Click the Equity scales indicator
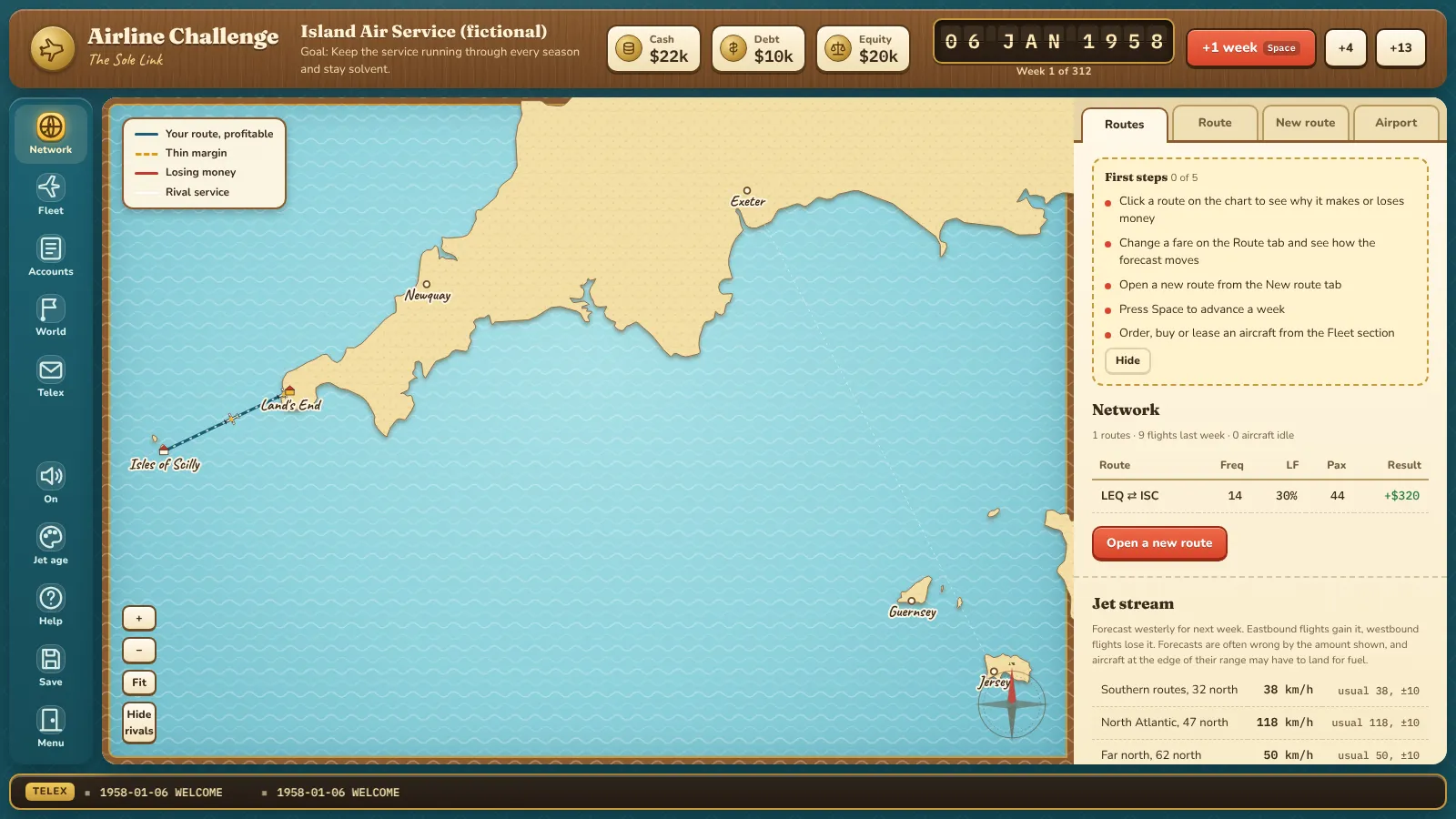 click(863, 48)
